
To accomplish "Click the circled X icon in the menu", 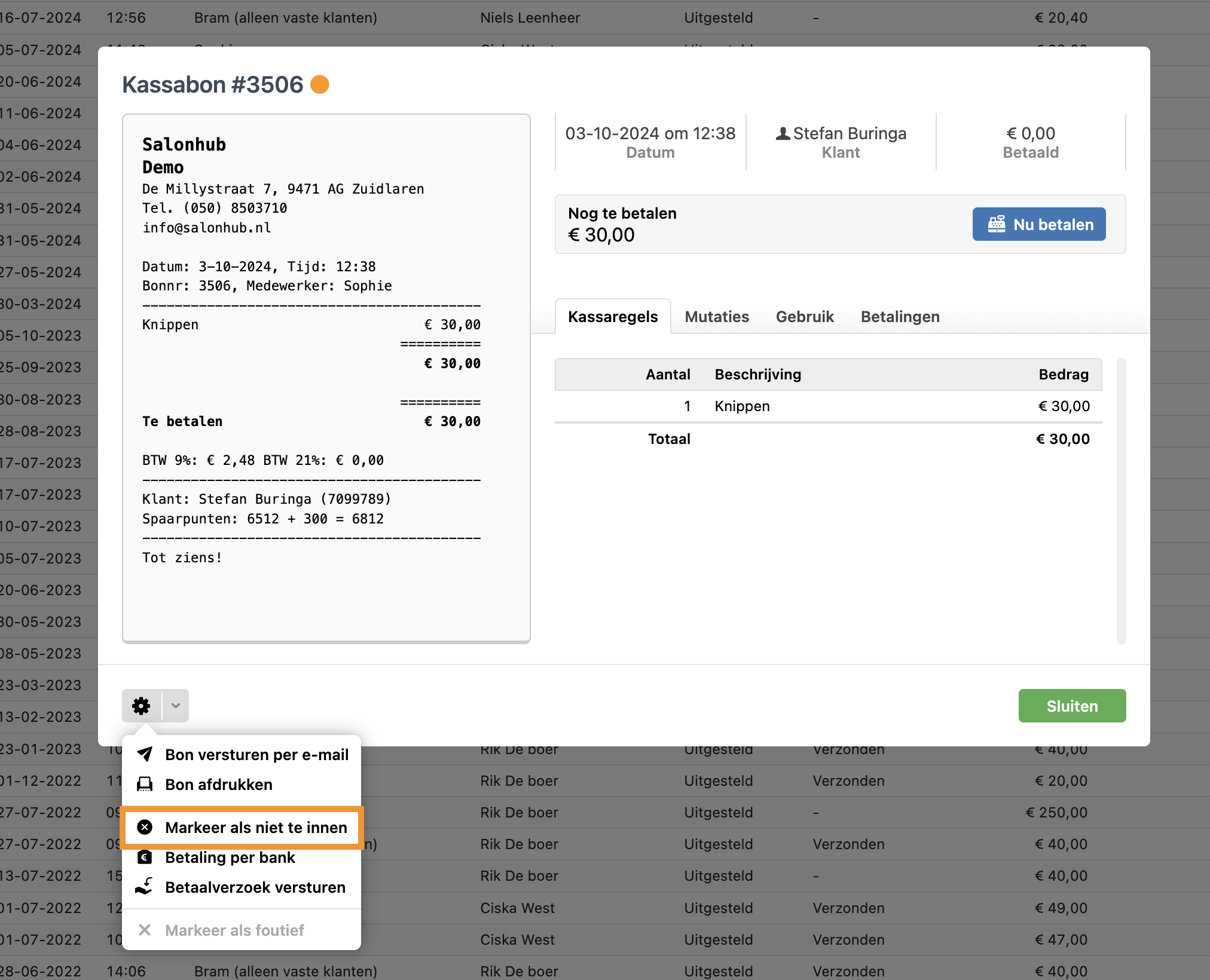I will (145, 827).
